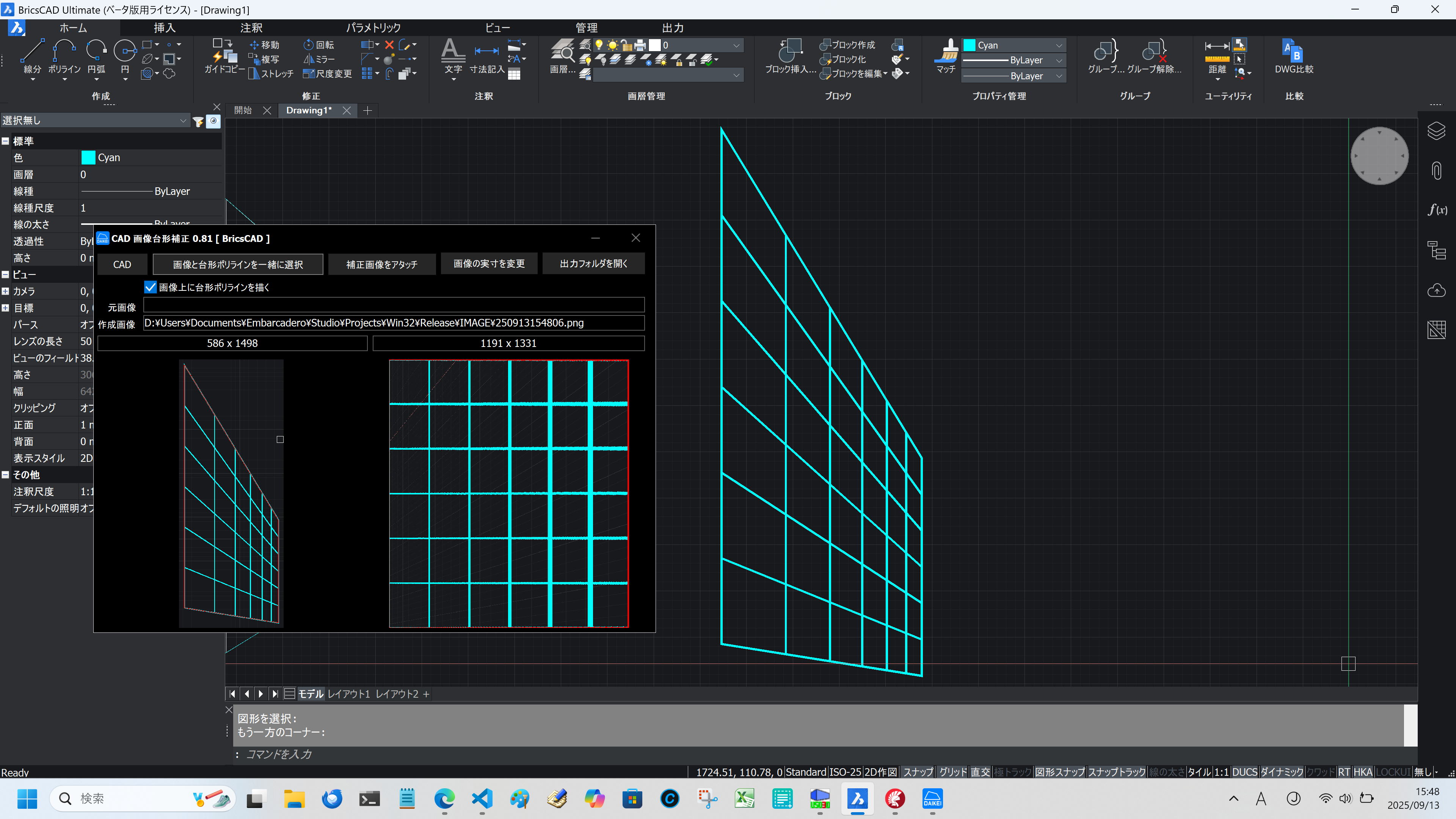Screen dimensions: 1456x819
Task: Switch to the レイアウト1 layout tab
Action: click(x=348, y=693)
